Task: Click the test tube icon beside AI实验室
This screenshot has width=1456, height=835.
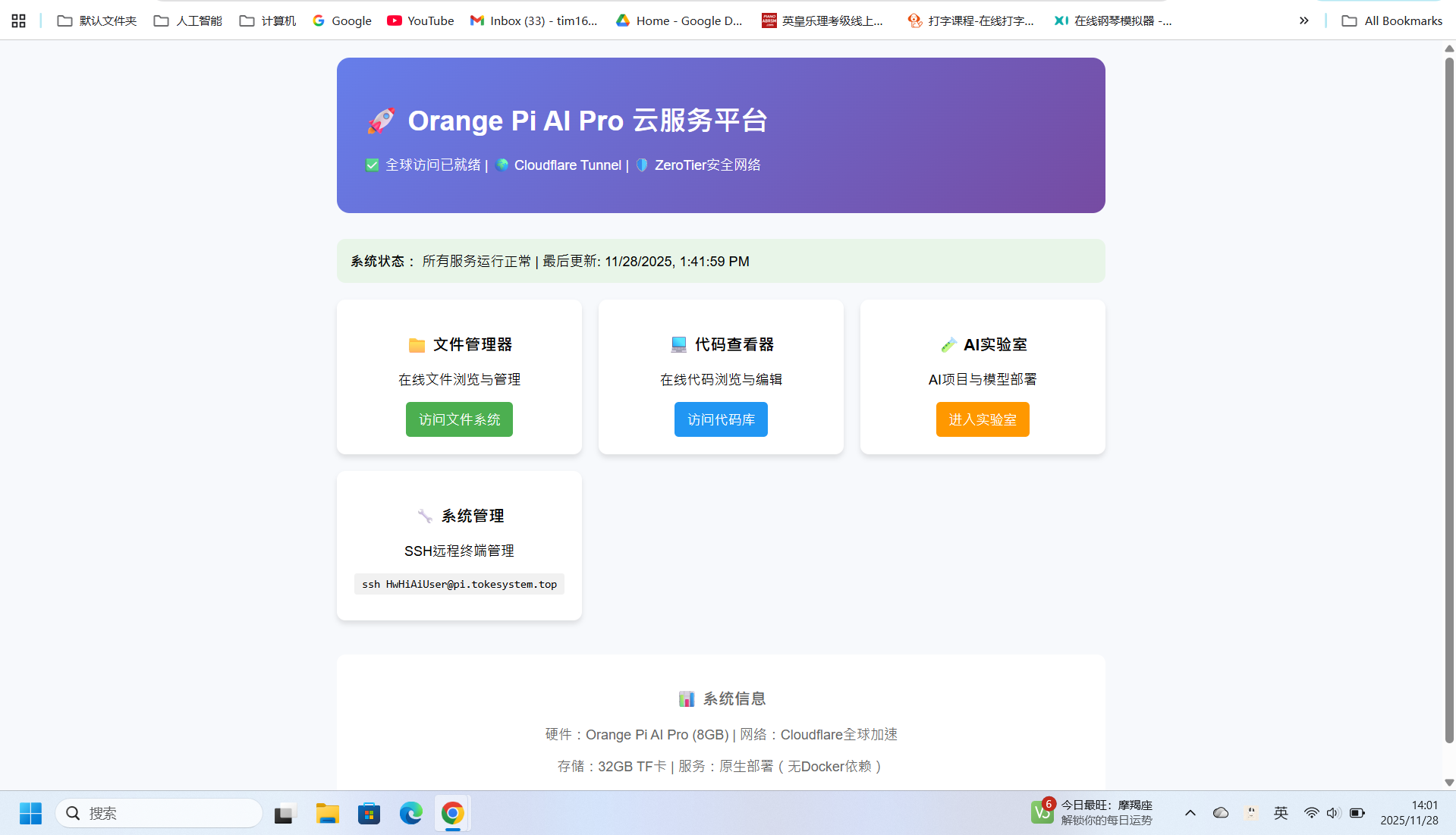Action: [x=948, y=345]
